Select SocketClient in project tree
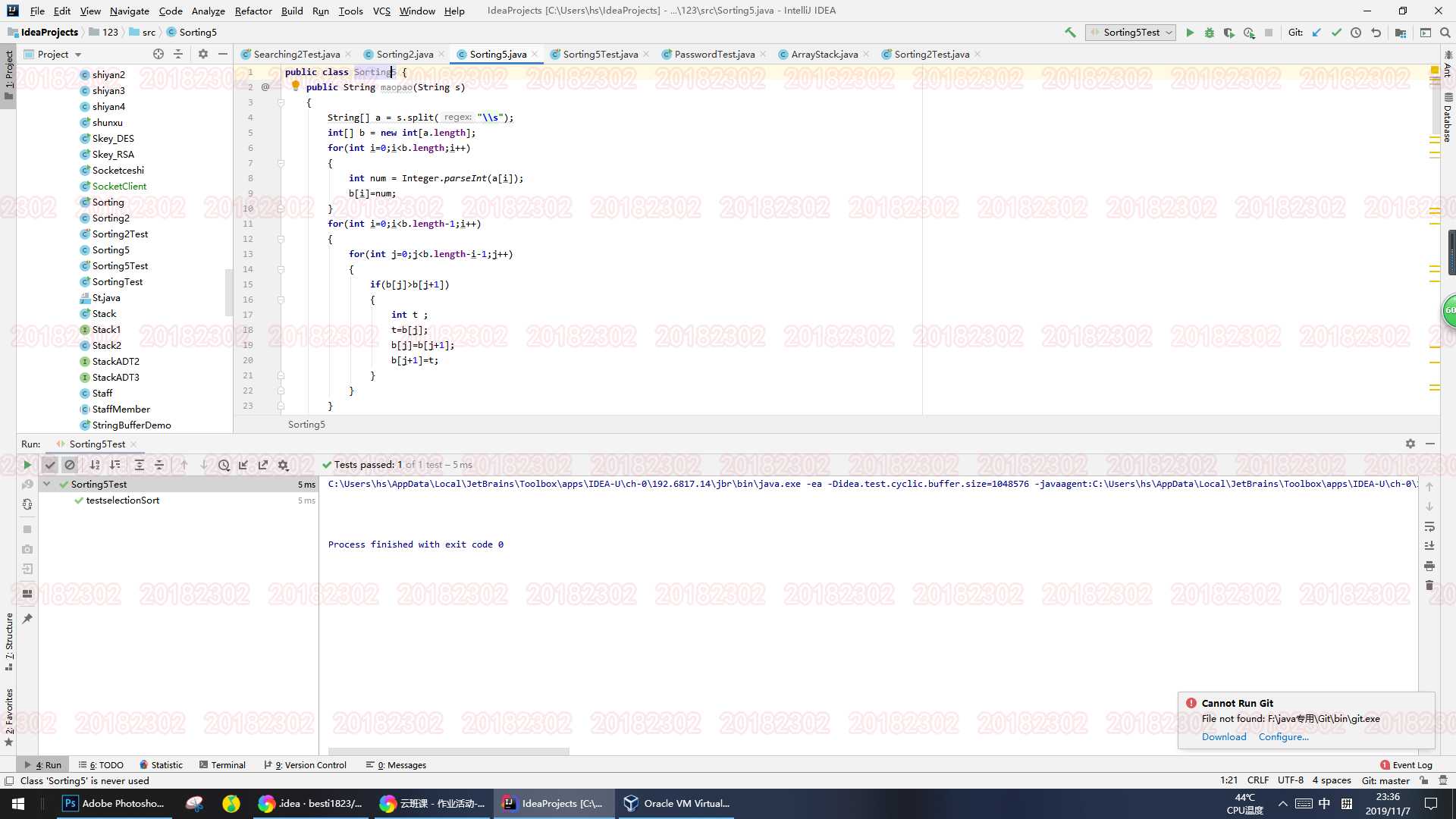The image size is (1456, 819). (119, 186)
